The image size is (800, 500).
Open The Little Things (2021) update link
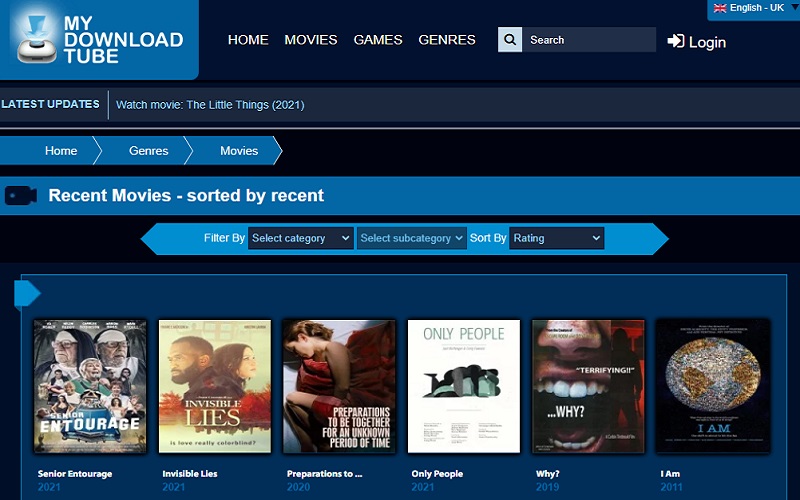(210, 105)
